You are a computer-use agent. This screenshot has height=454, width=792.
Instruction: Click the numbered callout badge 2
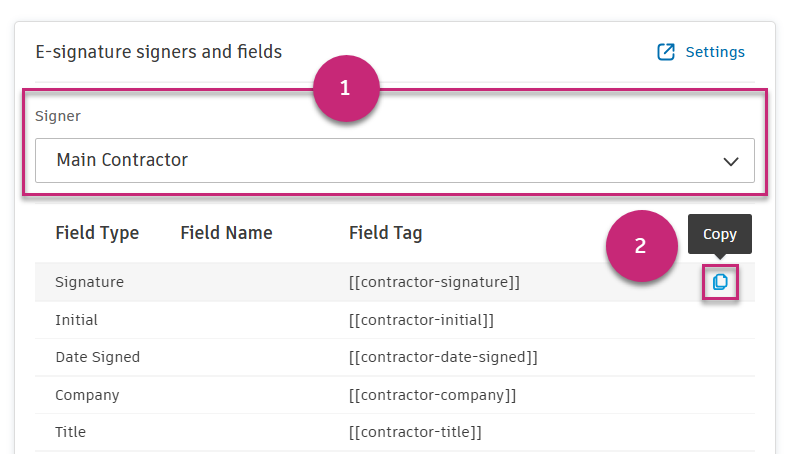coord(640,246)
